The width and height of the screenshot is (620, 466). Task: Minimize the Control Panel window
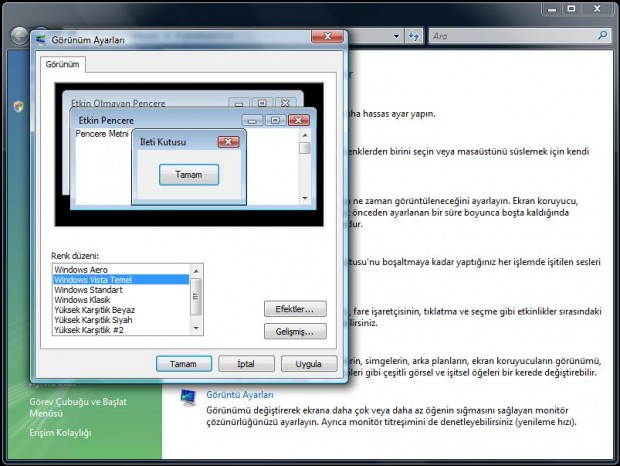click(x=552, y=9)
